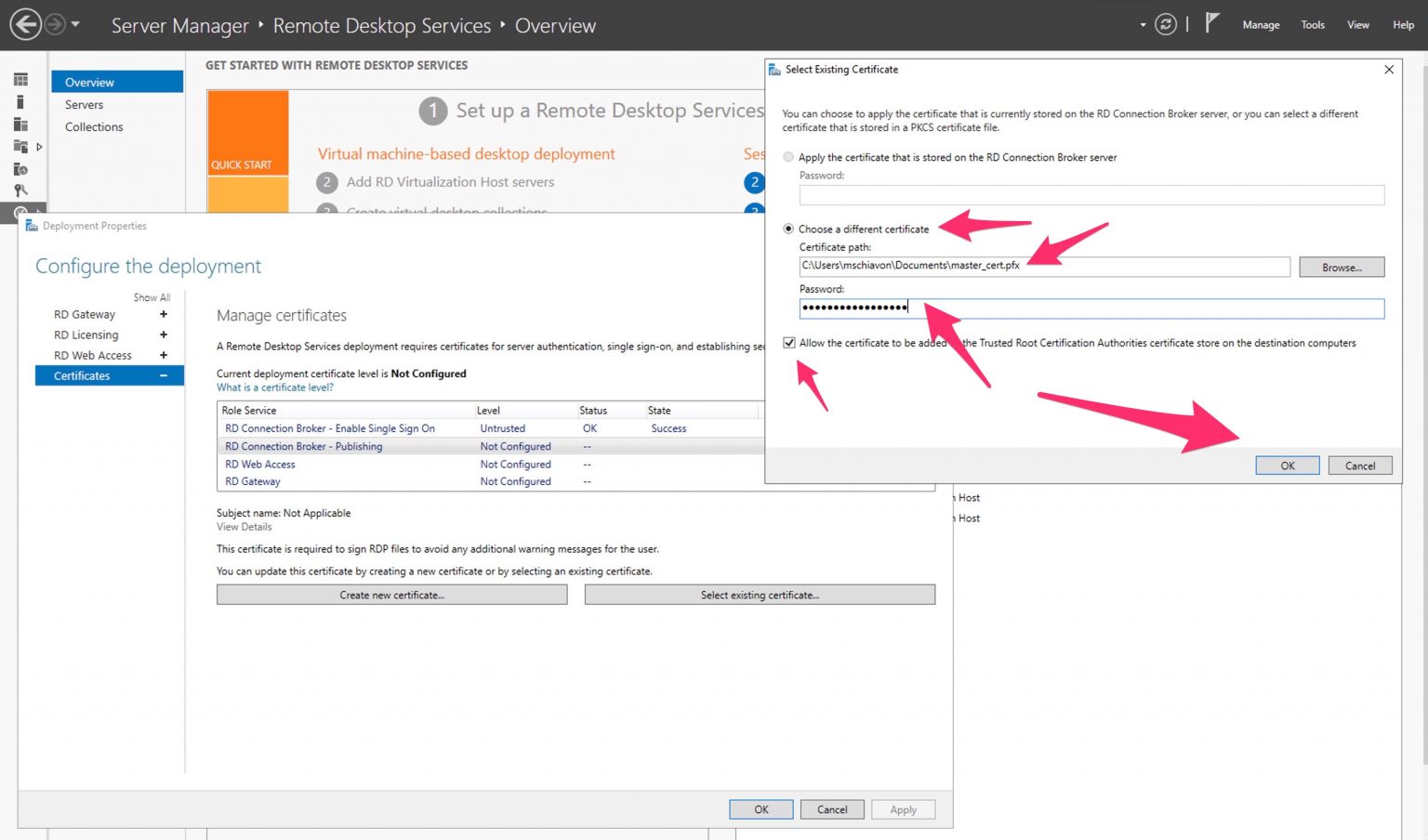Click the Certificate path input field
This screenshot has height=840, width=1428.
1044,266
